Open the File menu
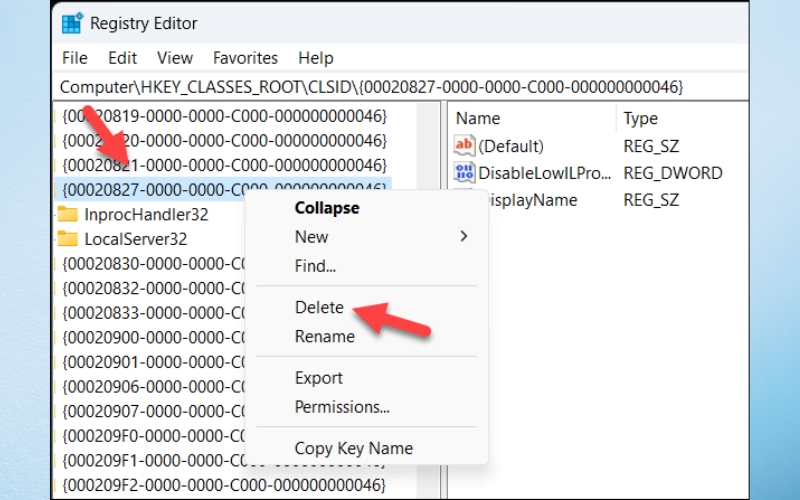800x500 pixels. 74,58
